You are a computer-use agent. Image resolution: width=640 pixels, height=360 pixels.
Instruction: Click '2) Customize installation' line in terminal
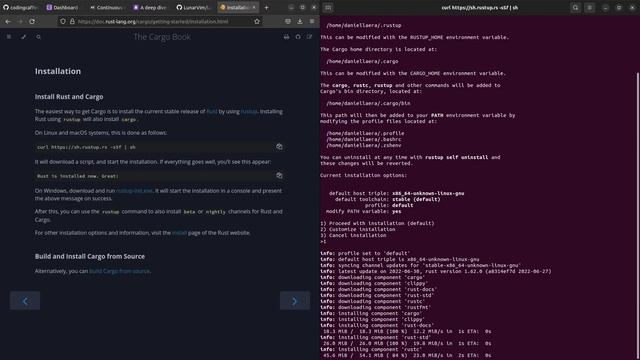[358, 229]
